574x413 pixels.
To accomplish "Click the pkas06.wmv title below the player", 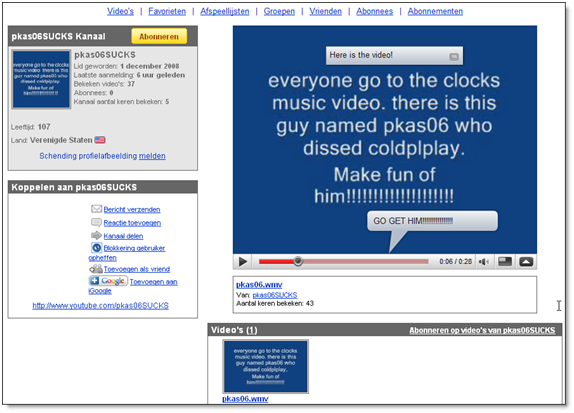I will pos(259,284).
